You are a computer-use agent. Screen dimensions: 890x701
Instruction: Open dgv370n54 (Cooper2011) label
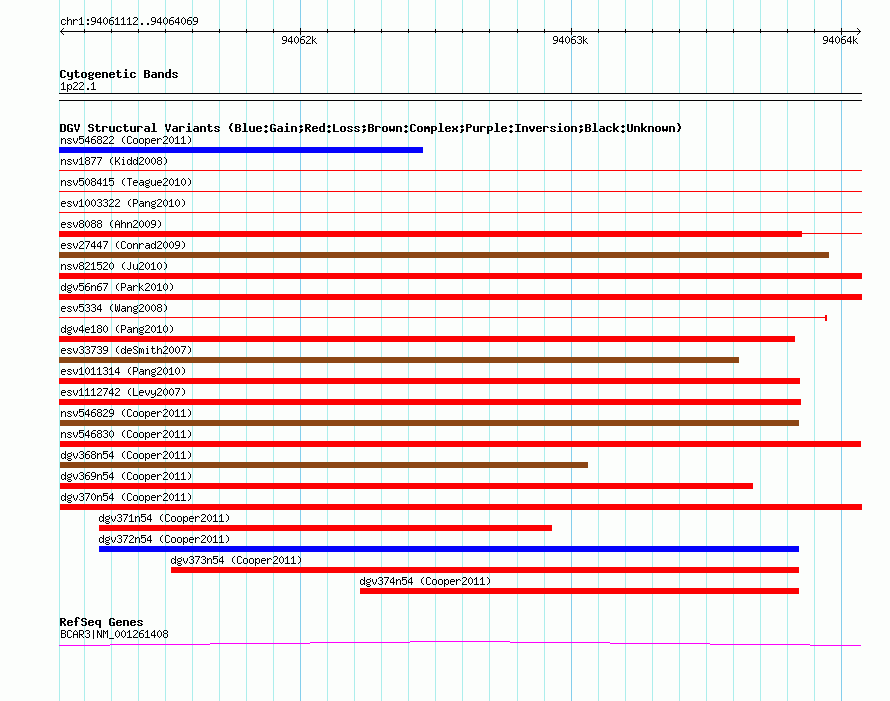(126, 497)
